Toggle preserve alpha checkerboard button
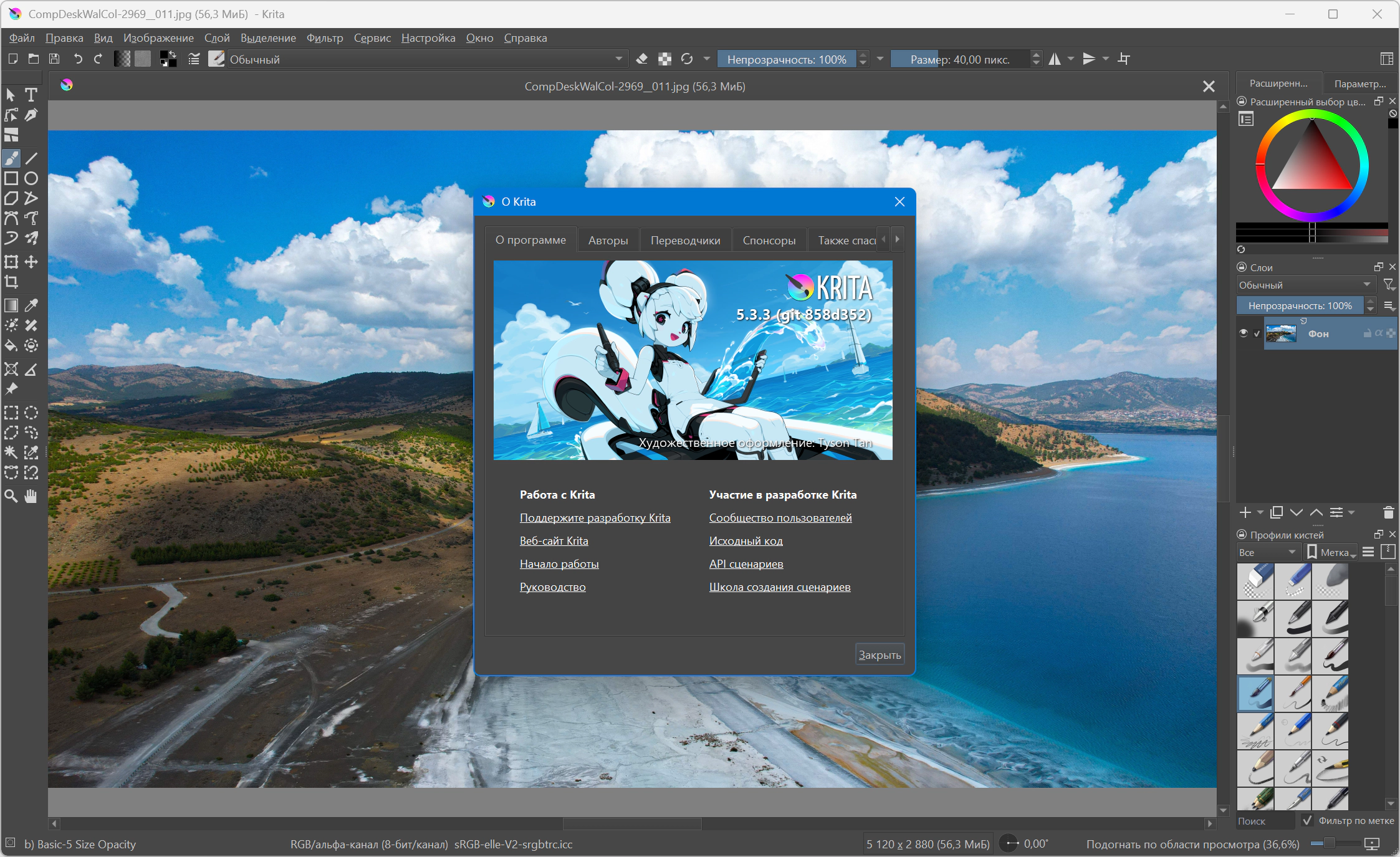This screenshot has height=857, width=1400. coord(665,59)
